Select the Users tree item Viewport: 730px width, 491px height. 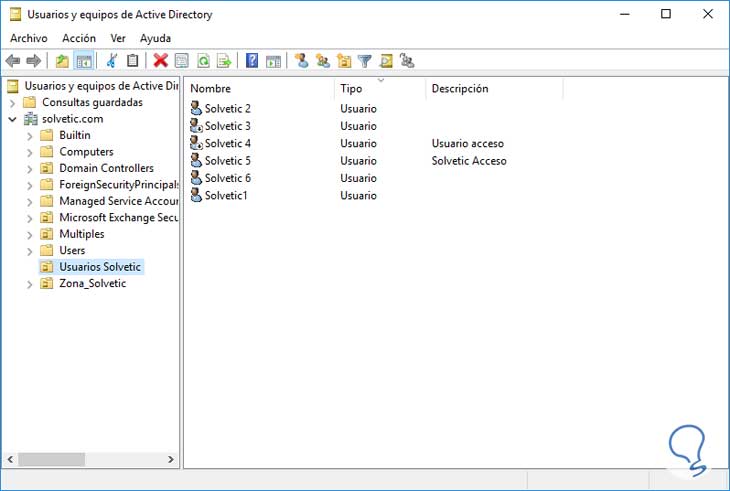72,250
